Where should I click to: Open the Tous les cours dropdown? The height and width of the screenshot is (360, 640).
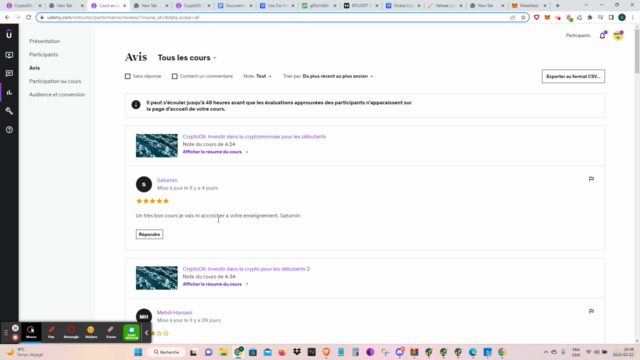pos(187,58)
